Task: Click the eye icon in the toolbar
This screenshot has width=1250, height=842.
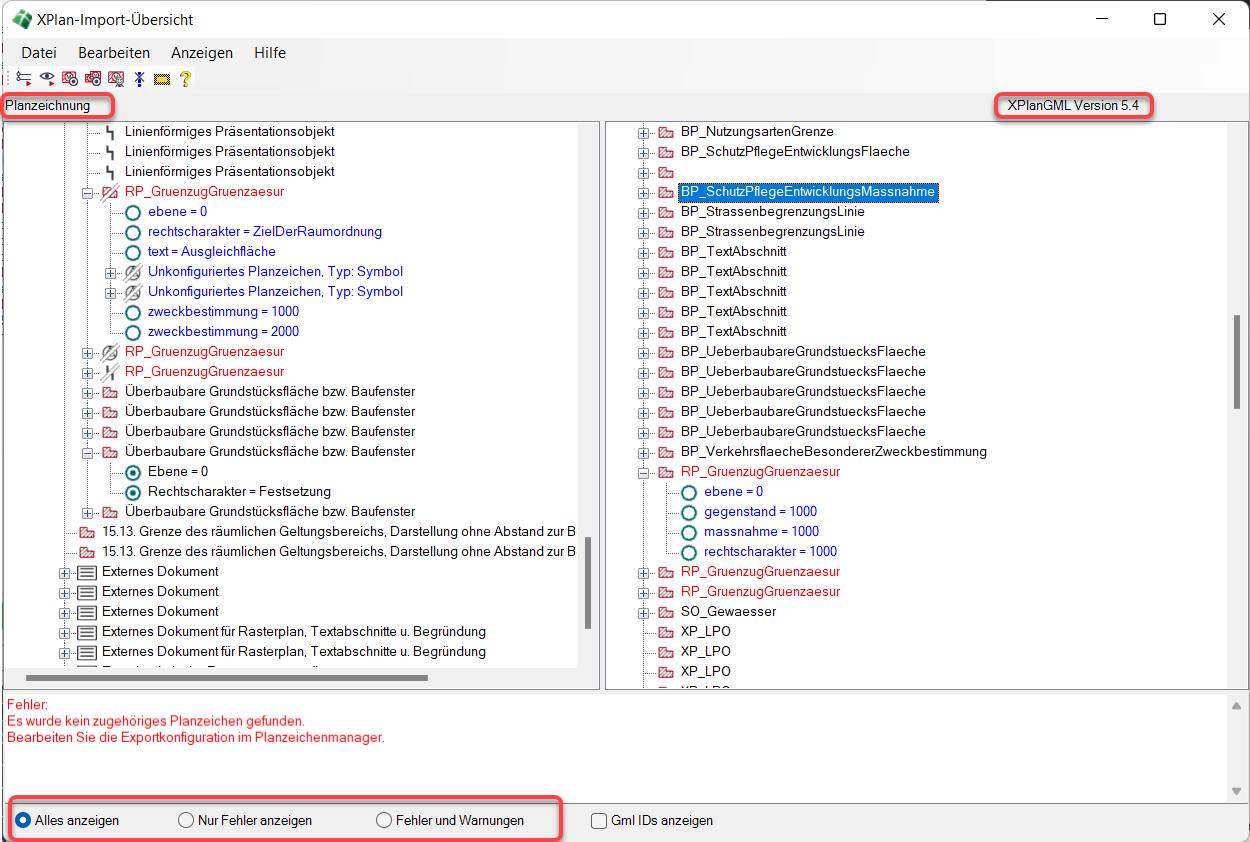Action: tap(47, 78)
